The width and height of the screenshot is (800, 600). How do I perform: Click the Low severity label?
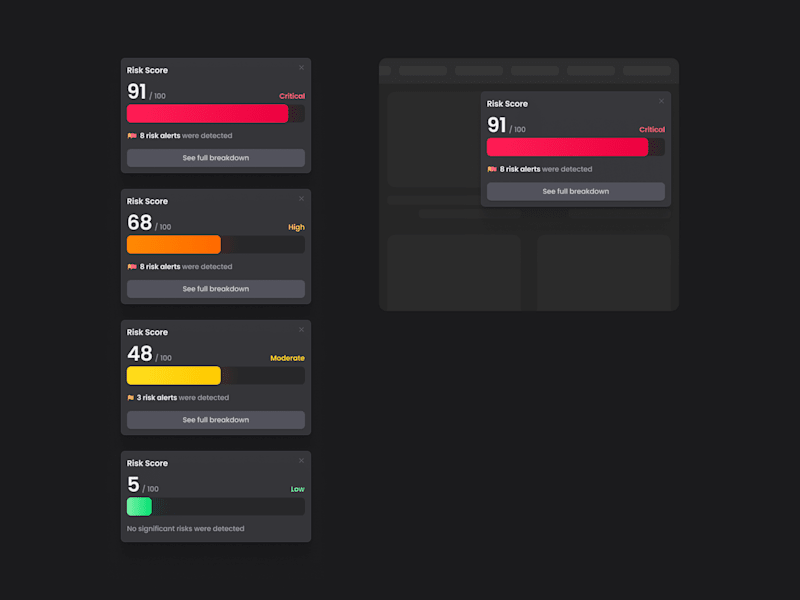point(297,489)
